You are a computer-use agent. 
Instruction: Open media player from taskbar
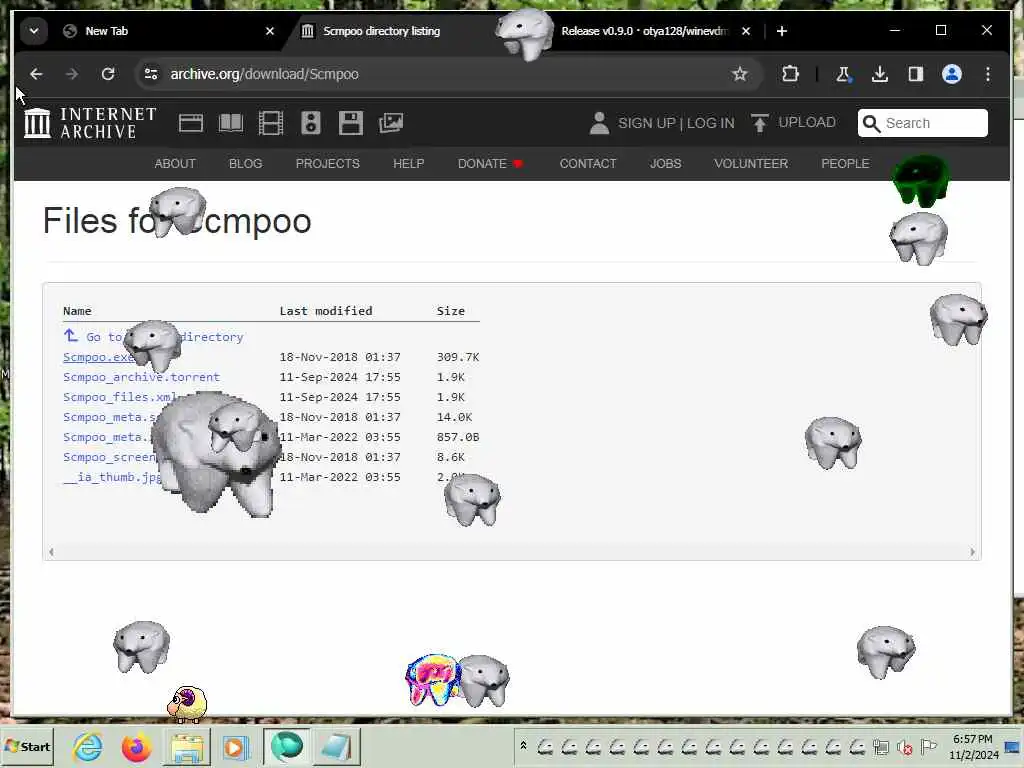[234, 746]
